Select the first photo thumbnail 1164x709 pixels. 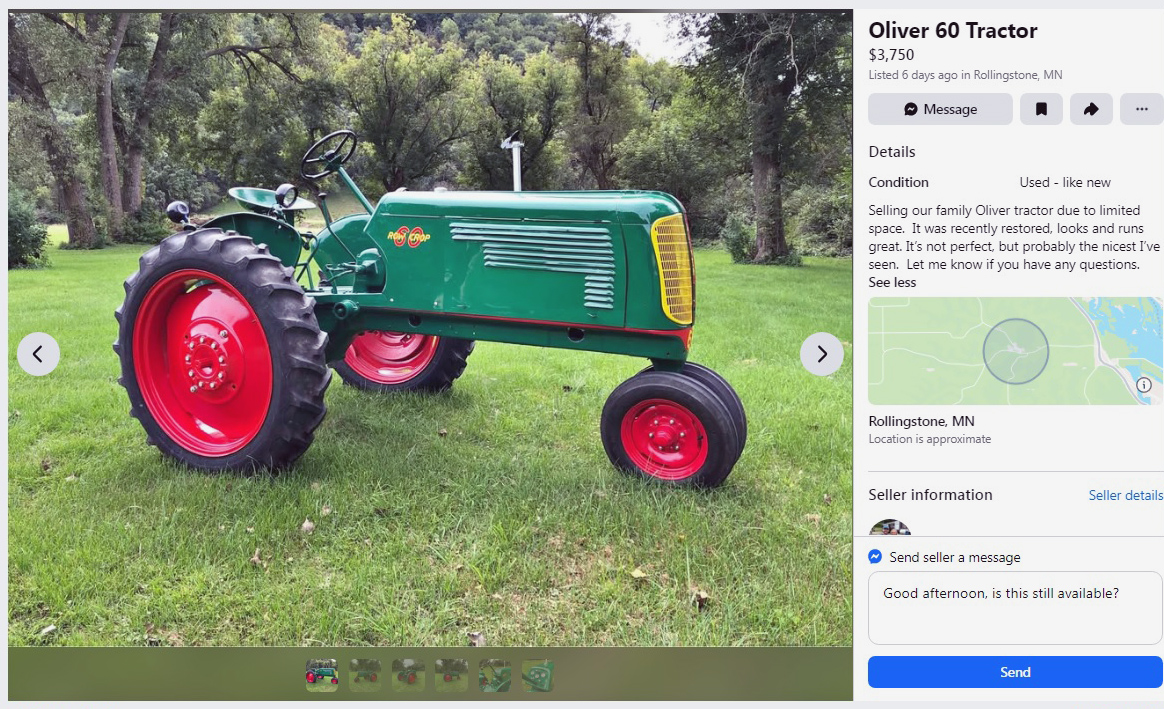click(x=321, y=675)
